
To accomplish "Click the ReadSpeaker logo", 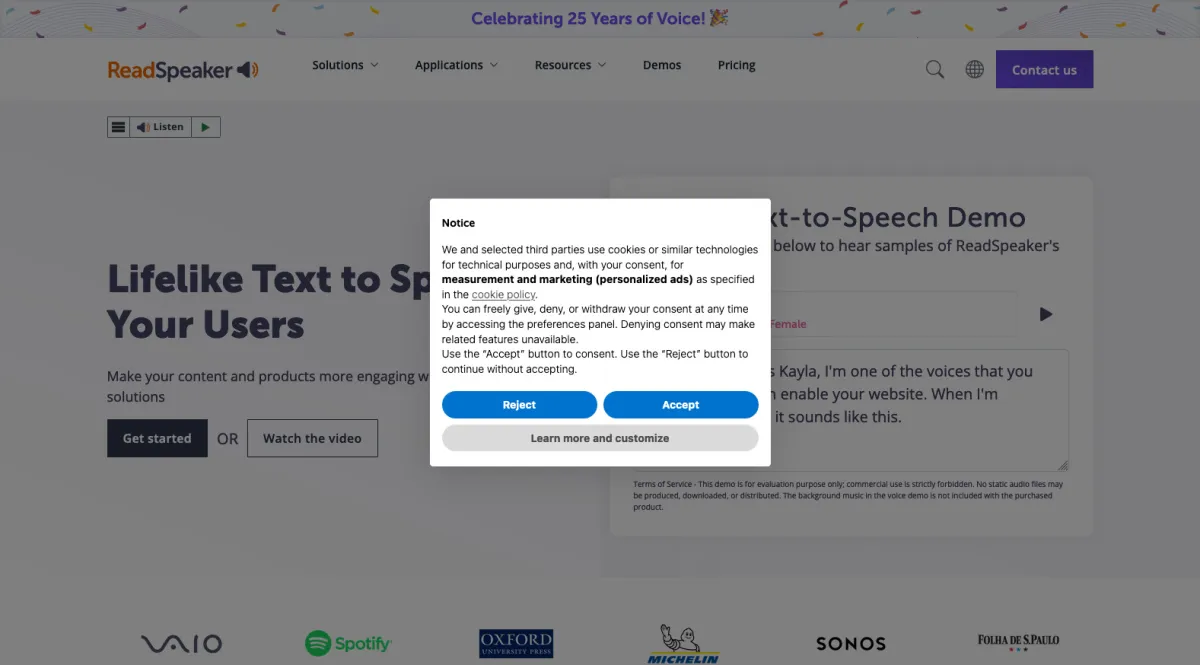I will pos(183,70).
